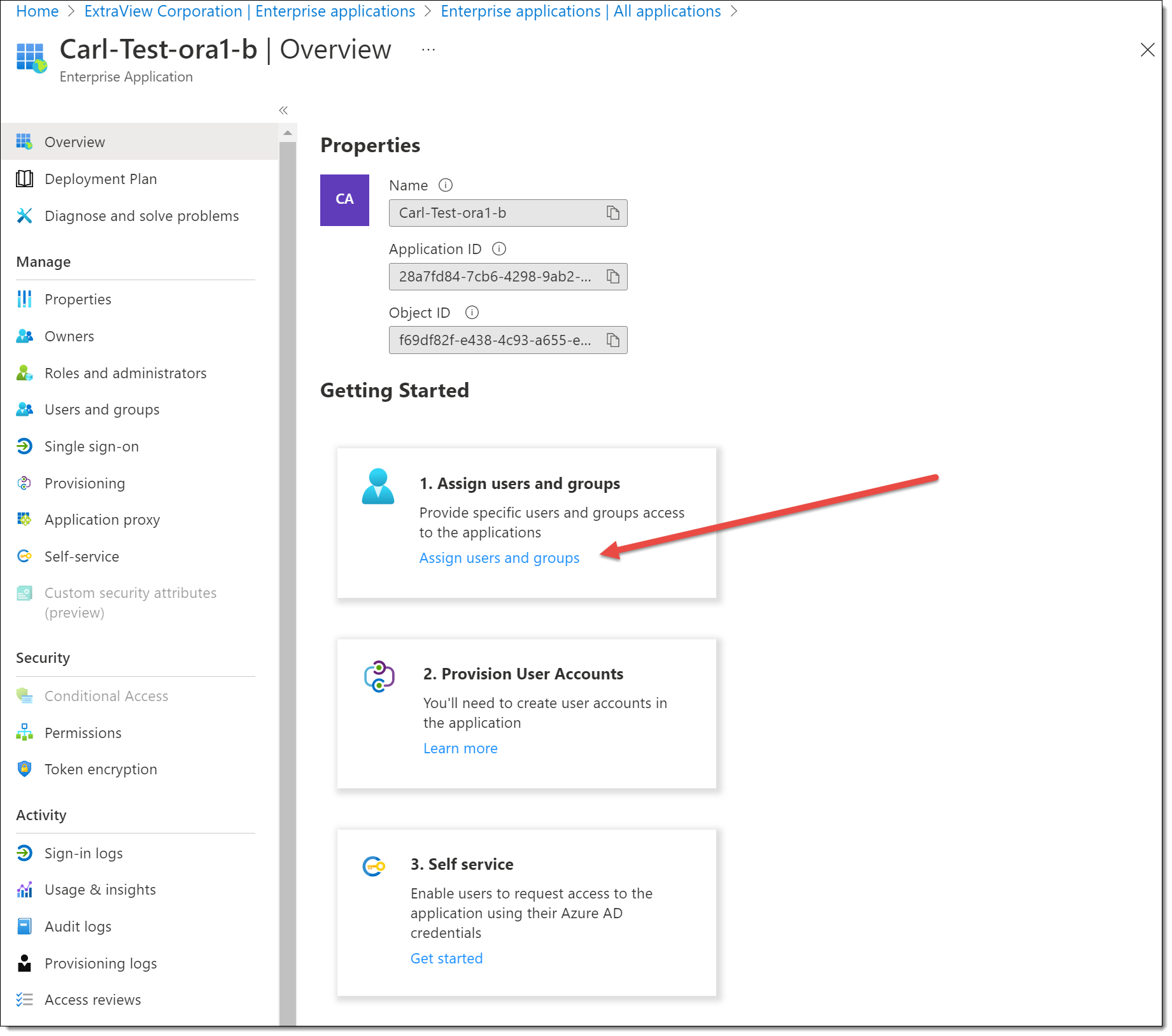
Task: Click the purple CA application logo
Action: coord(344,200)
